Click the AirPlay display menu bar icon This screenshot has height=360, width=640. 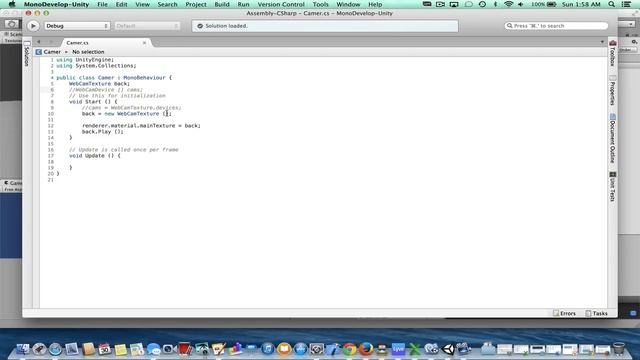point(454,4)
